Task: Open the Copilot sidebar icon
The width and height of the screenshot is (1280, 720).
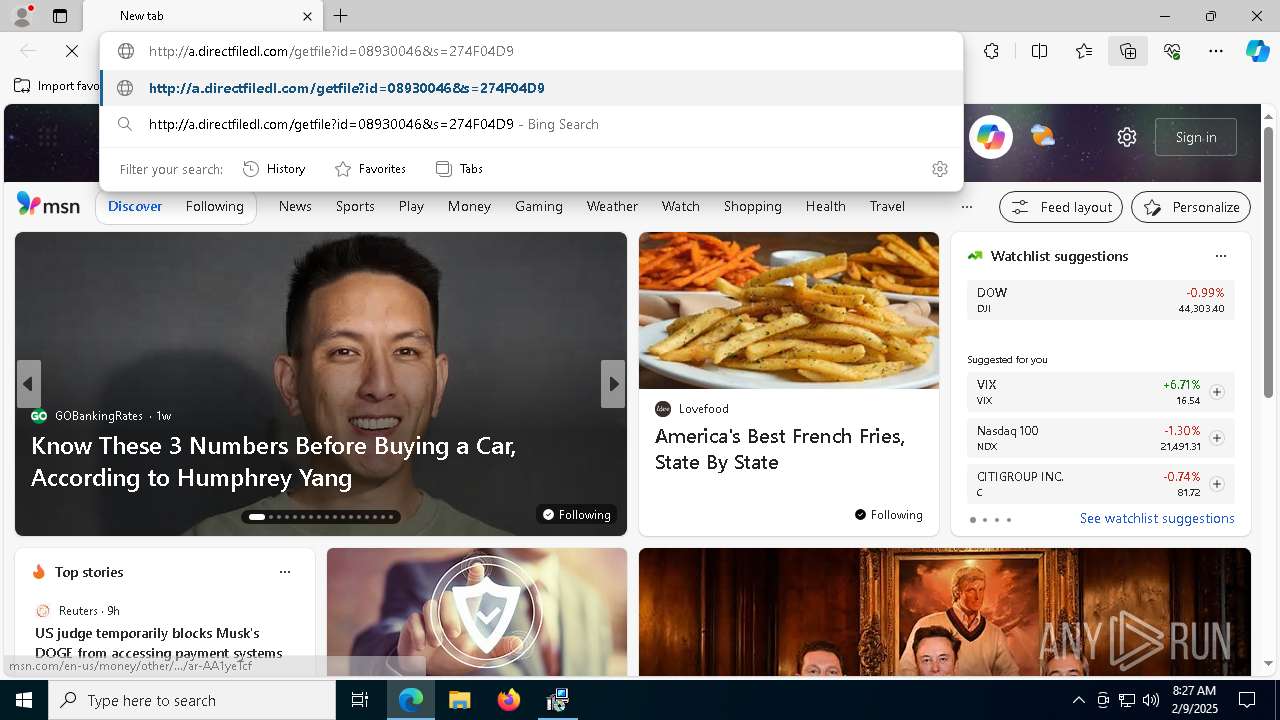Action: pos(1257,51)
